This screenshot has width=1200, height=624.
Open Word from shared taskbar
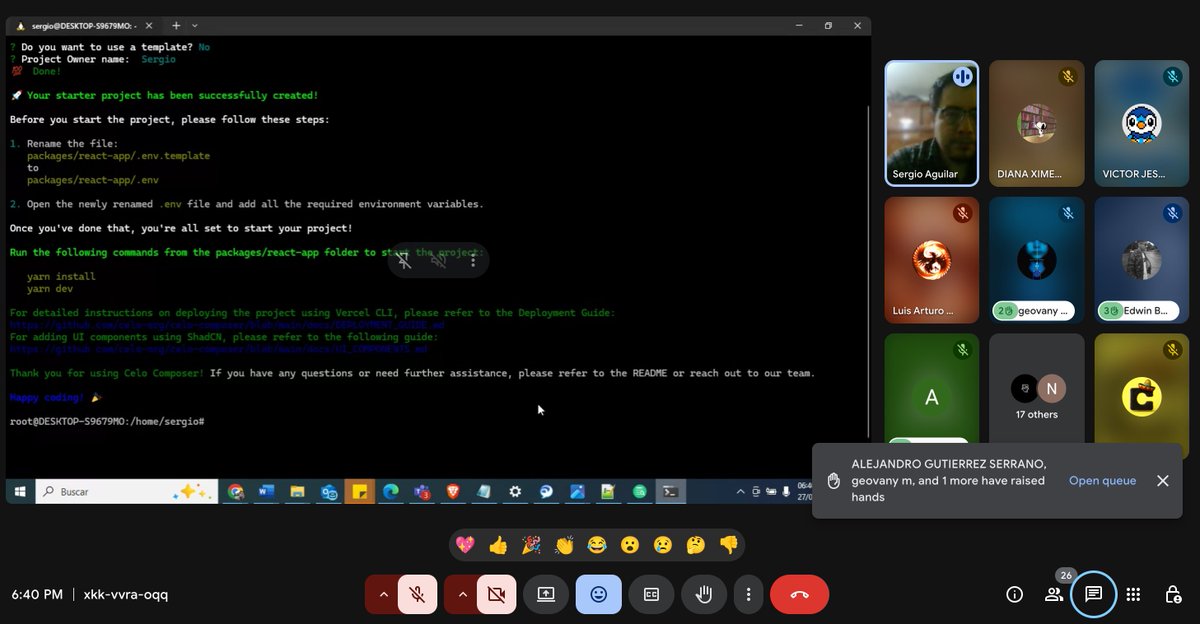click(266, 492)
